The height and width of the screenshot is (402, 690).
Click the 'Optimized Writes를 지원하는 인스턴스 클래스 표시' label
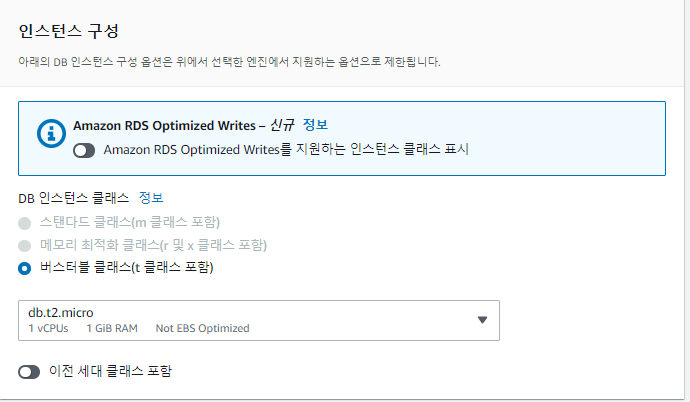coord(286,150)
